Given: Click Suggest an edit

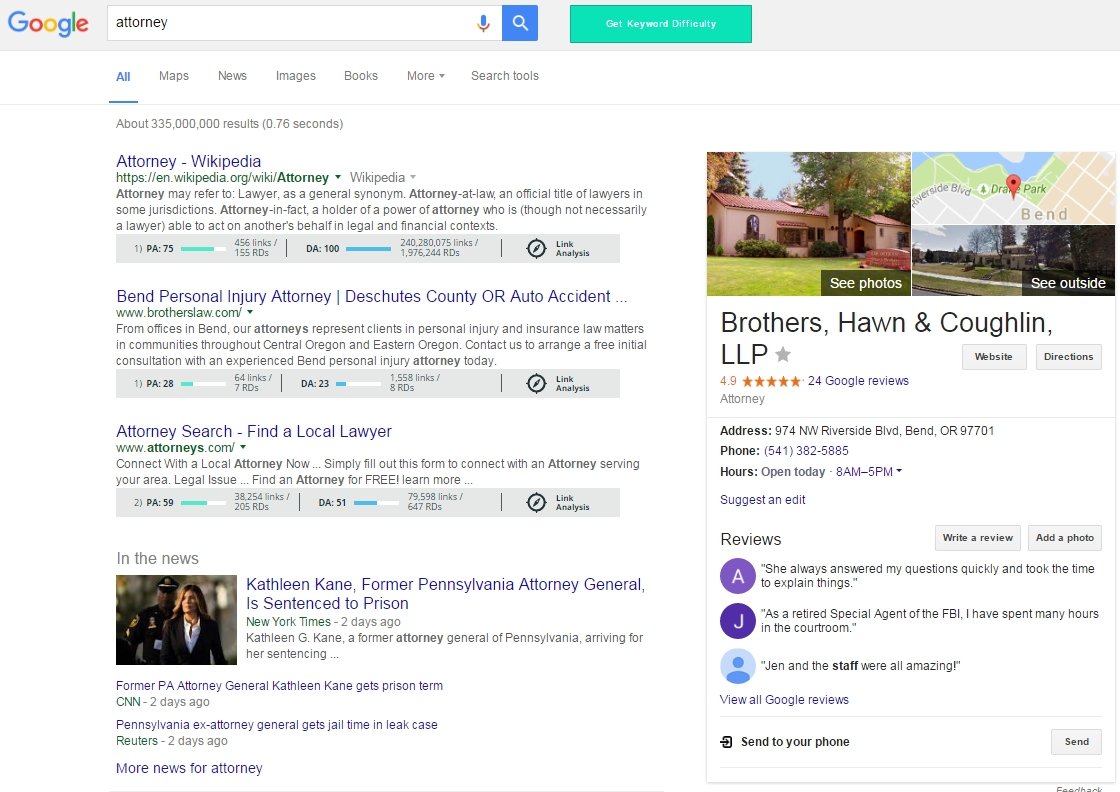Looking at the screenshot, I should (762, 500).
